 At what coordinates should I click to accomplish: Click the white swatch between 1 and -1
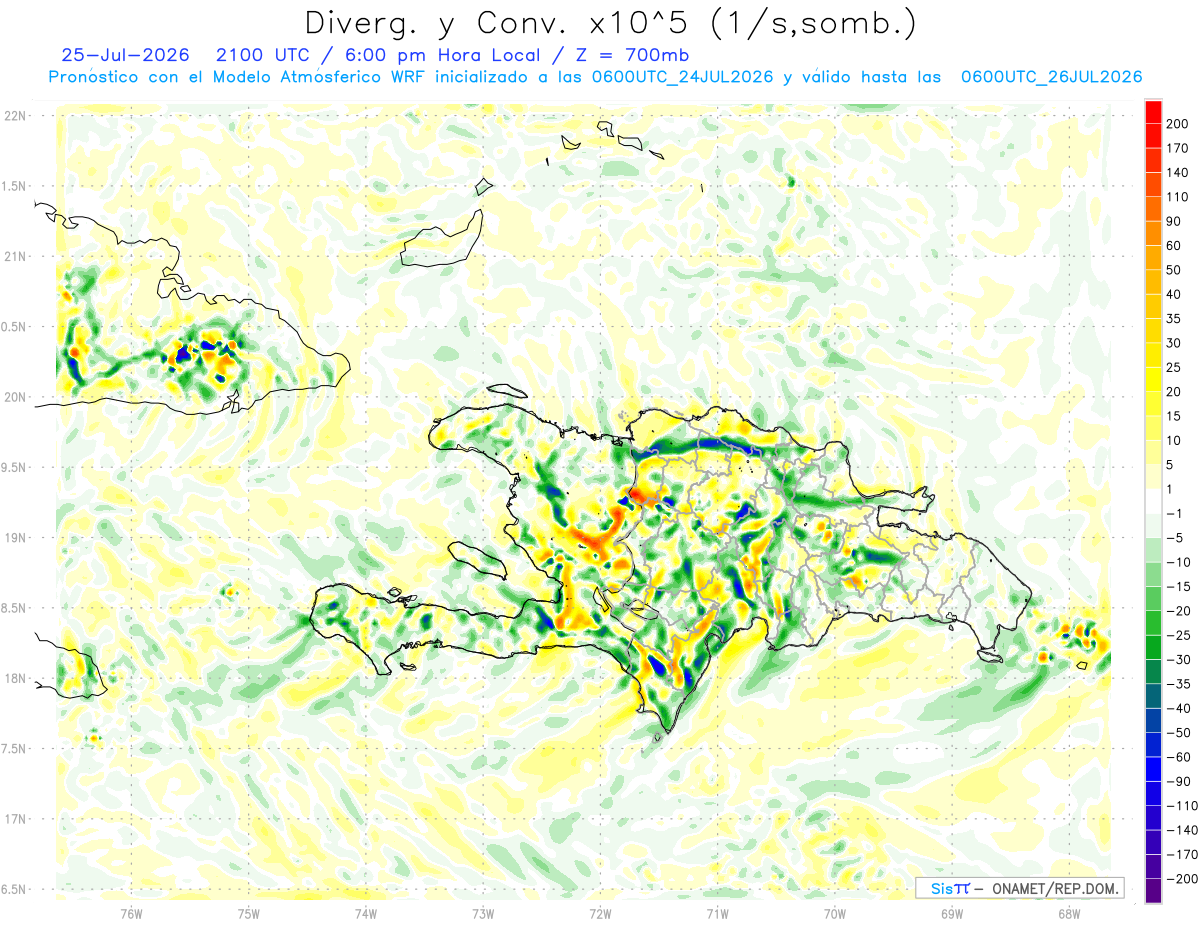pos(1153,501)
